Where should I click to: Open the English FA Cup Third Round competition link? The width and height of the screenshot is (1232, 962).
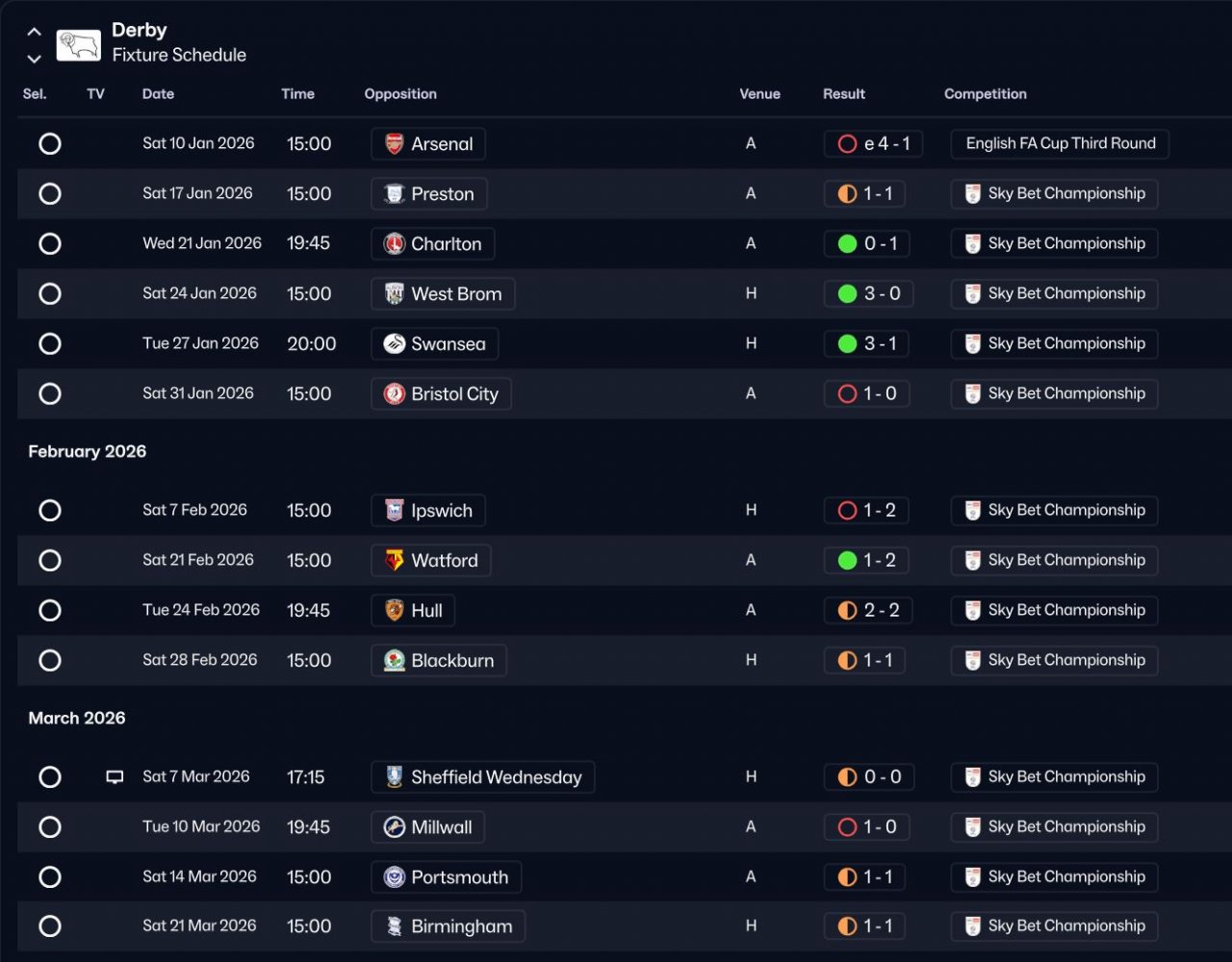tap(1060, 143)
